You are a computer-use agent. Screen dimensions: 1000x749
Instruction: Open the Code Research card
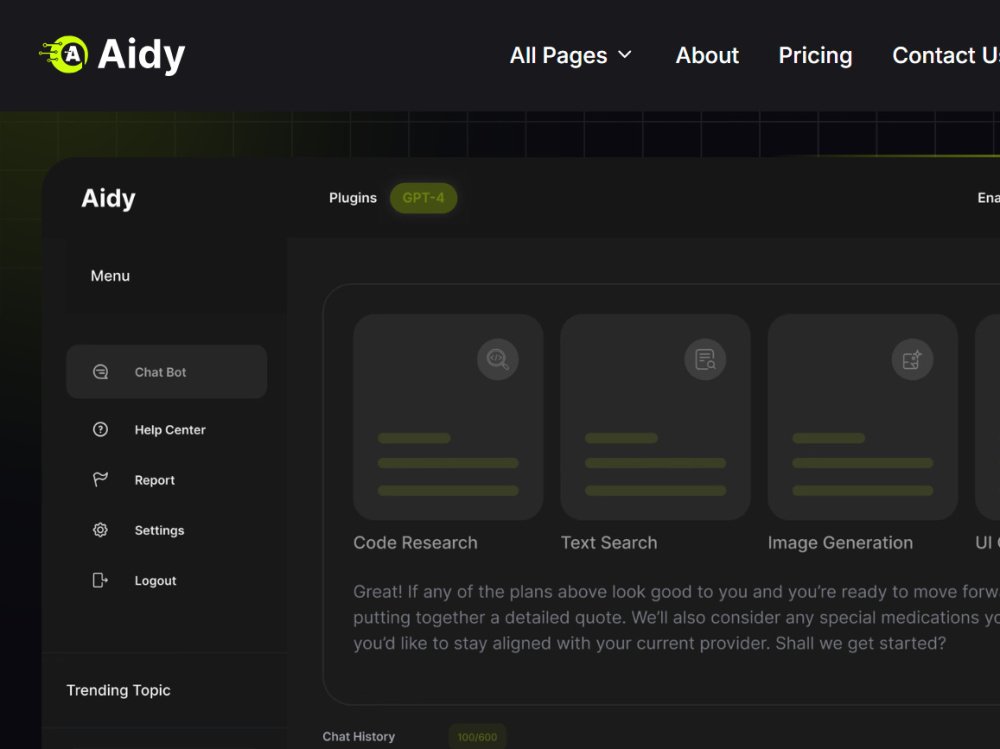(x=448, y=417)
